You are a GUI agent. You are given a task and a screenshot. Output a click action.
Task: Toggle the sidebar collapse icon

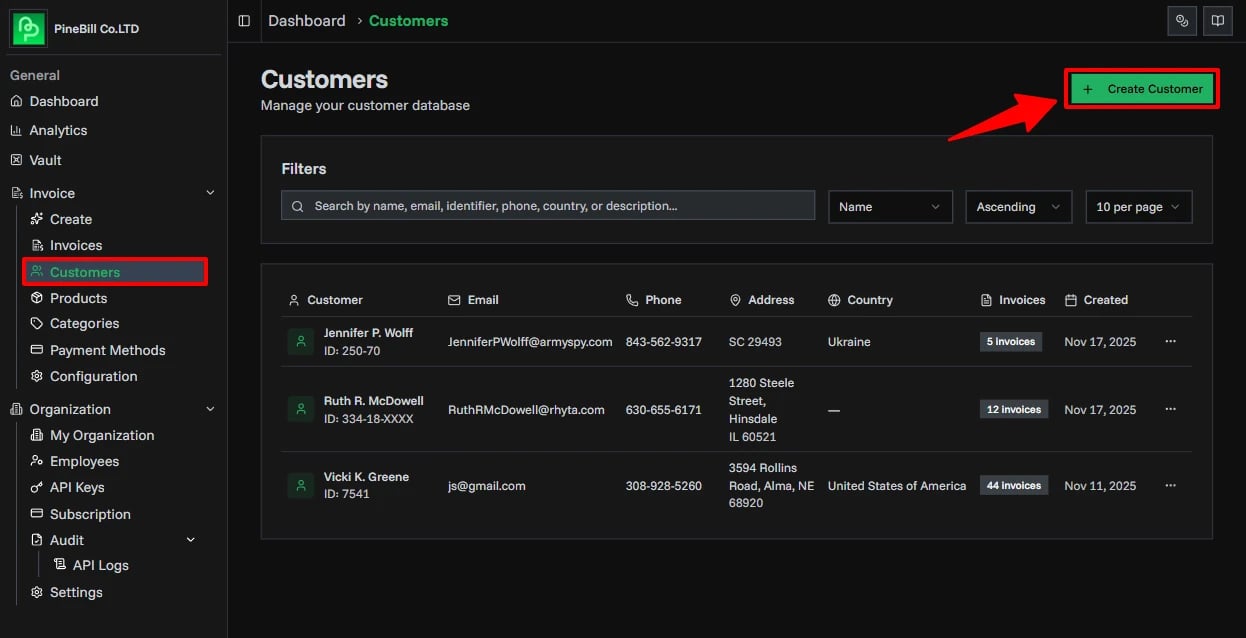(241, 20)
